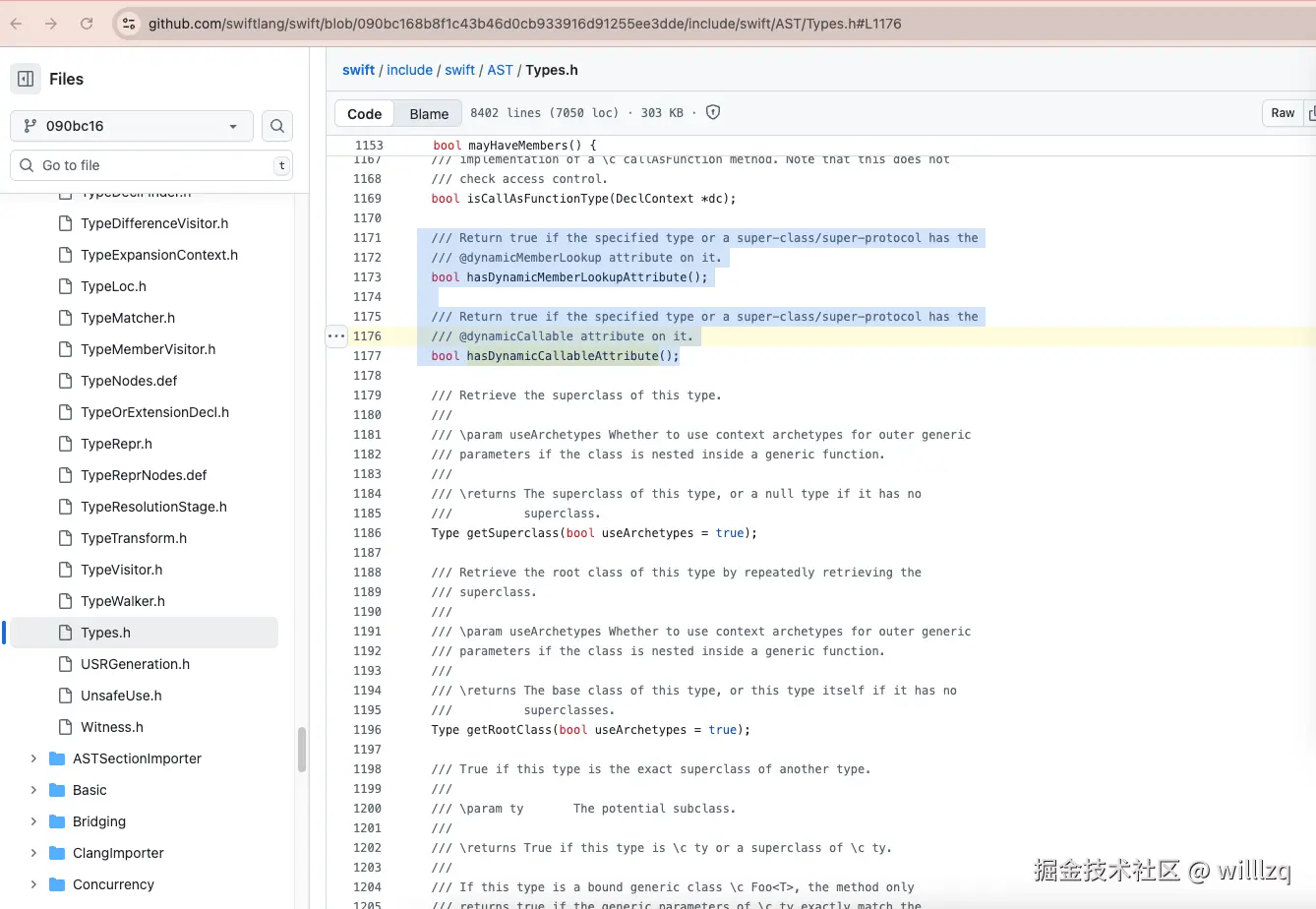The height and width of the screenshot is (909, 1316).
Task: Collapse the Files side panel icon
Action: coord(26,79)
